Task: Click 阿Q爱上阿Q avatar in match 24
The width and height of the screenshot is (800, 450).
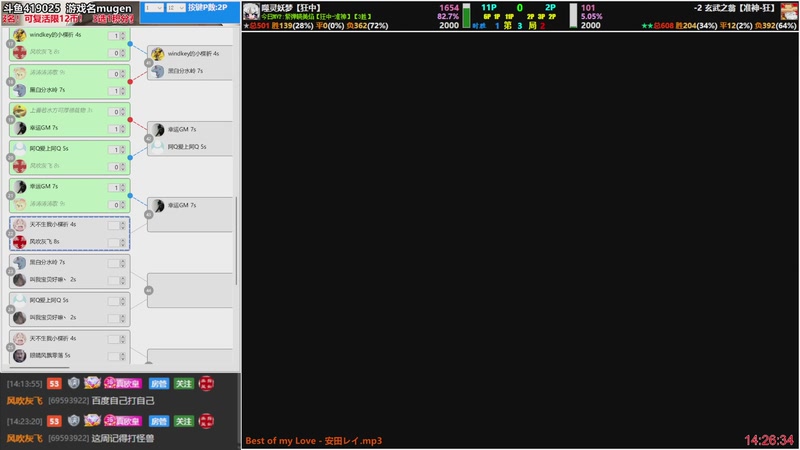Action: coord(19,301)
